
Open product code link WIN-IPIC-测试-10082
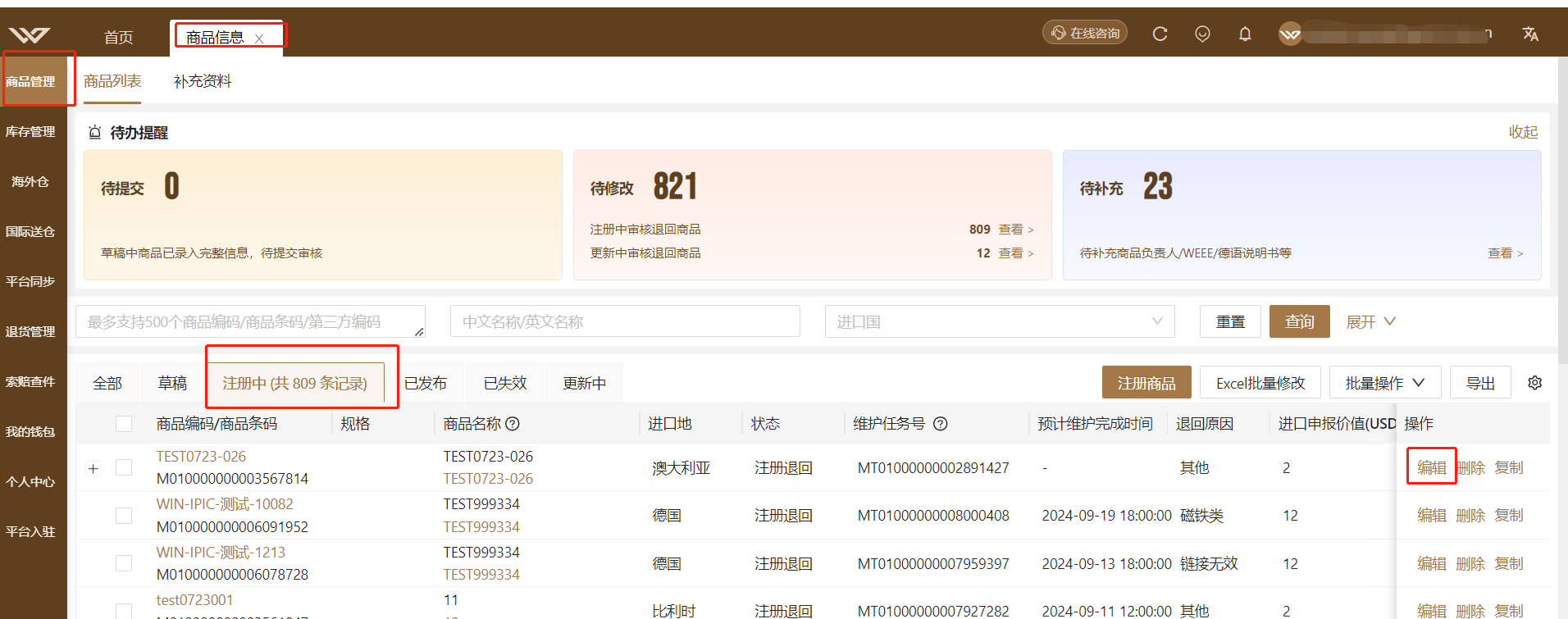coord(225,504)
